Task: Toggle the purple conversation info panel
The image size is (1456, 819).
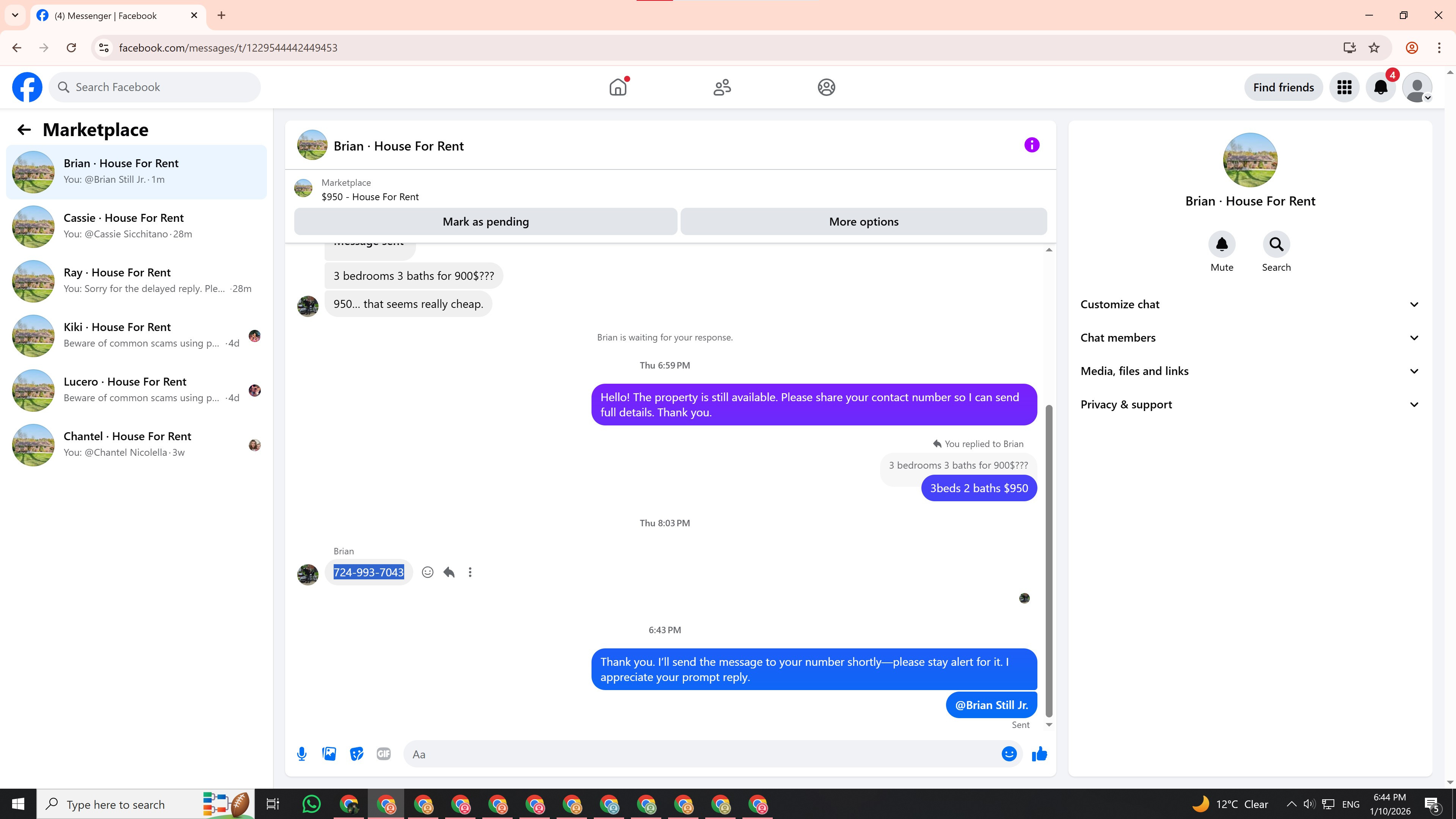Action: tap(1031, 145)
